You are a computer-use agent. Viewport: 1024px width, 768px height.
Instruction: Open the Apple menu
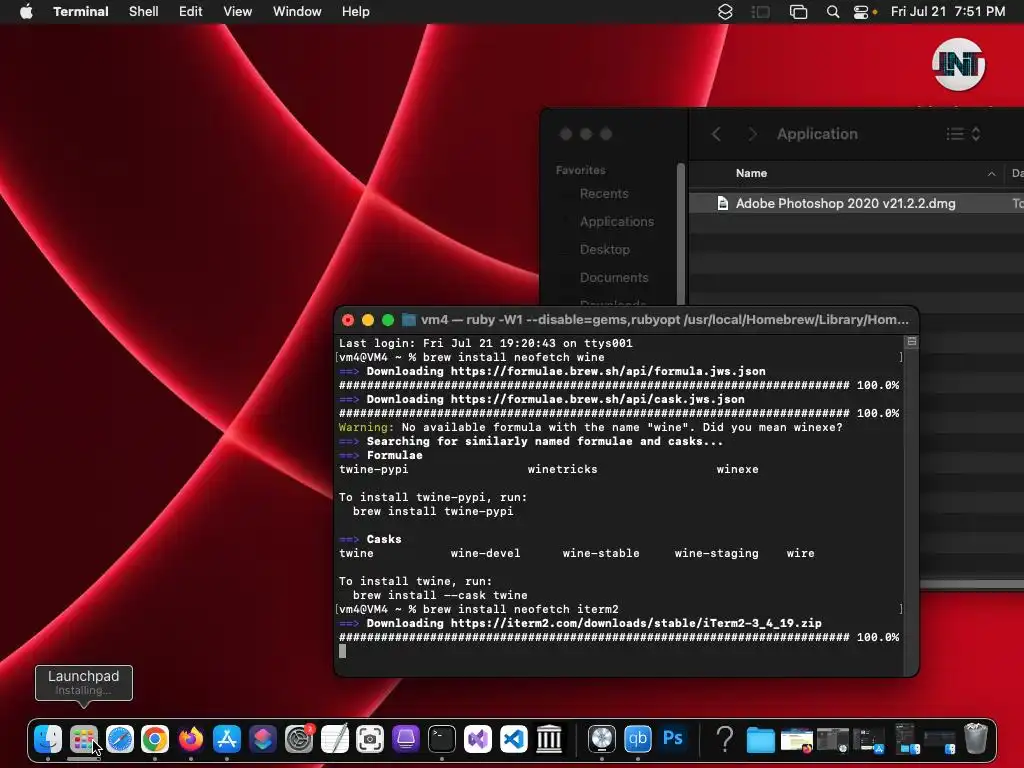pyautogui.click(x=26, y=12)
